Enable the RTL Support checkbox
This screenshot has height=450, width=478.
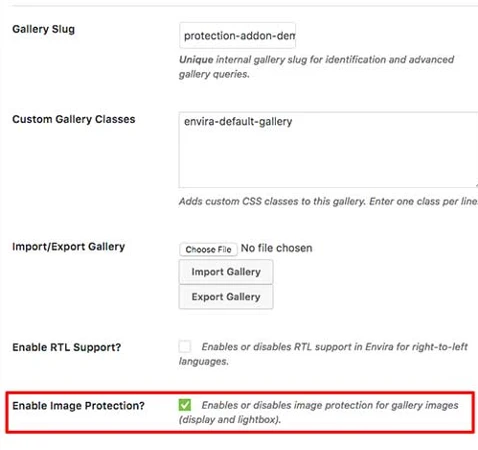tap(185, 346)
